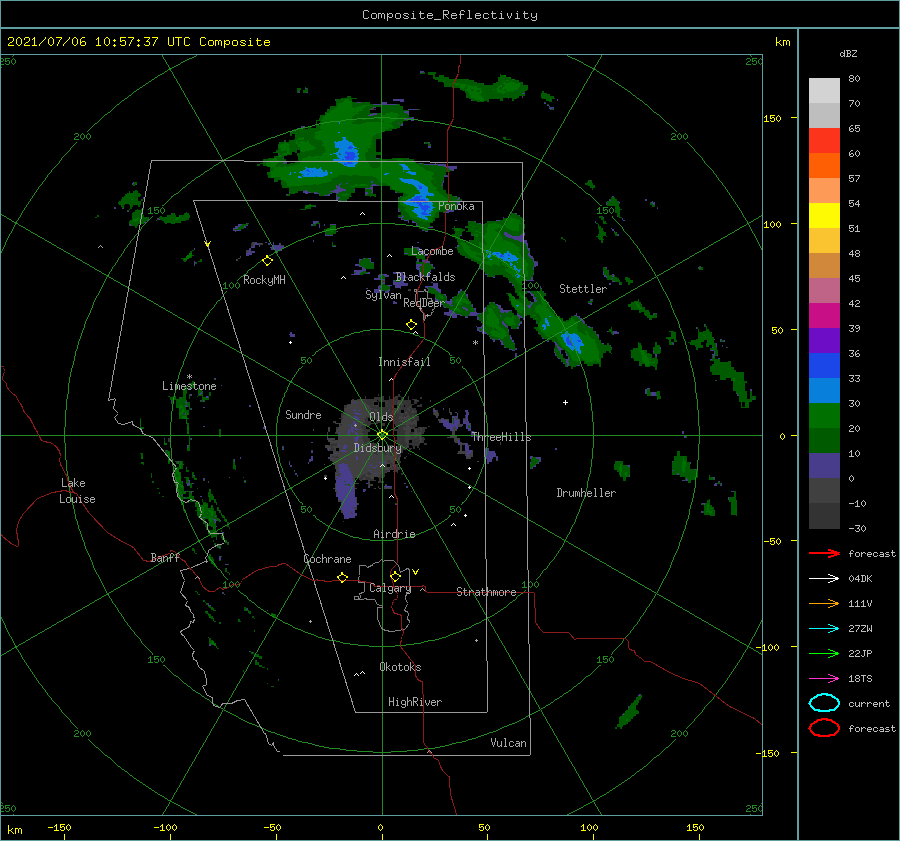Select the light gray swatch between 80 and 70 dBZ
Image resolution: width=900 pixels, height=841 pixels.
coord(824,91)
